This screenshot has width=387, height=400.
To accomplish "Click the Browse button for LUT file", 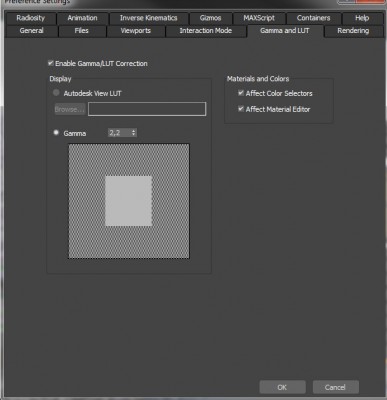I will point(69,109).
